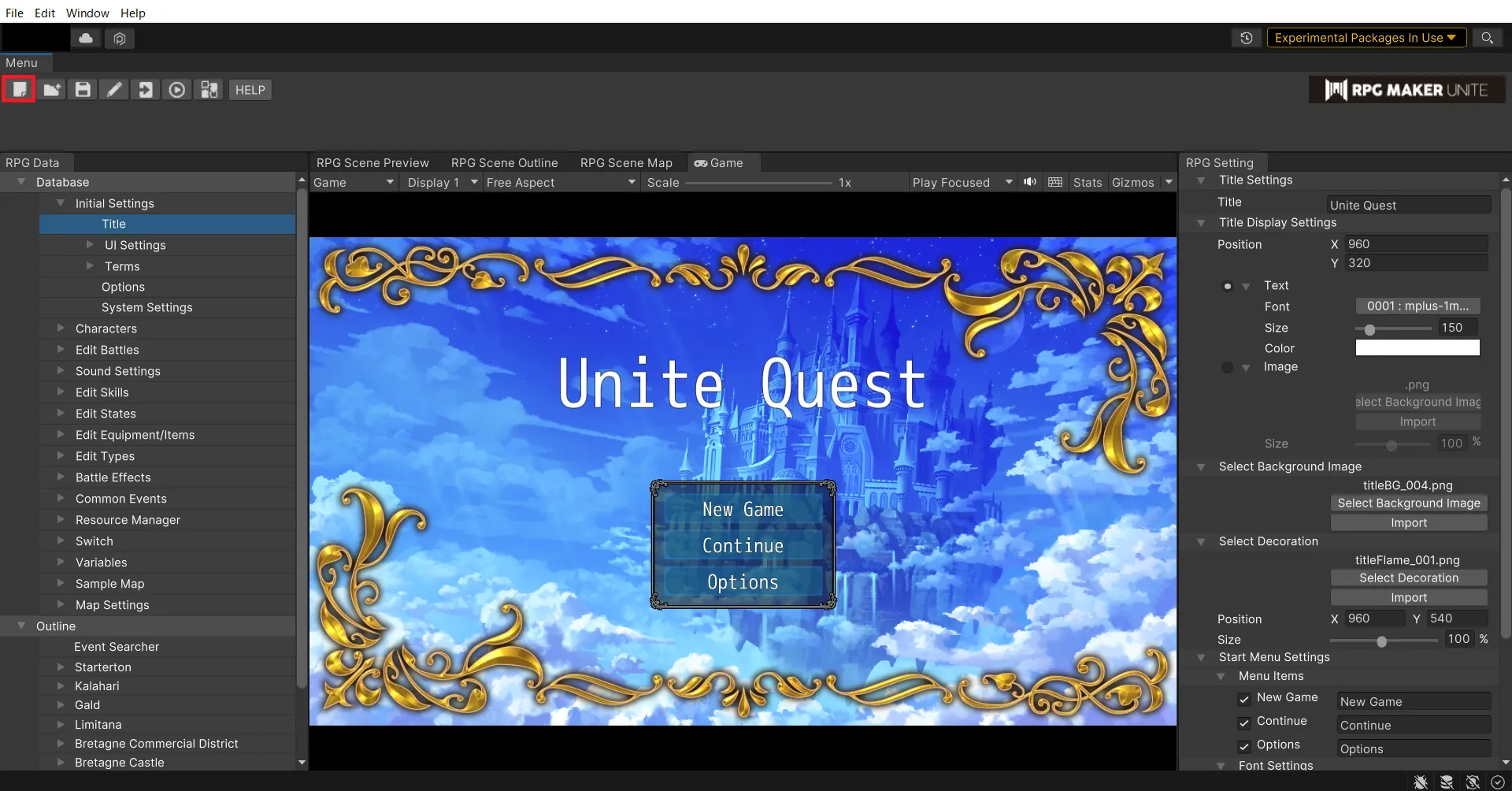Image resolution: width=1512 pixels, height=791 pixels.
Task: Click the save floppy disk icon
Action: [x=83, y=90]
